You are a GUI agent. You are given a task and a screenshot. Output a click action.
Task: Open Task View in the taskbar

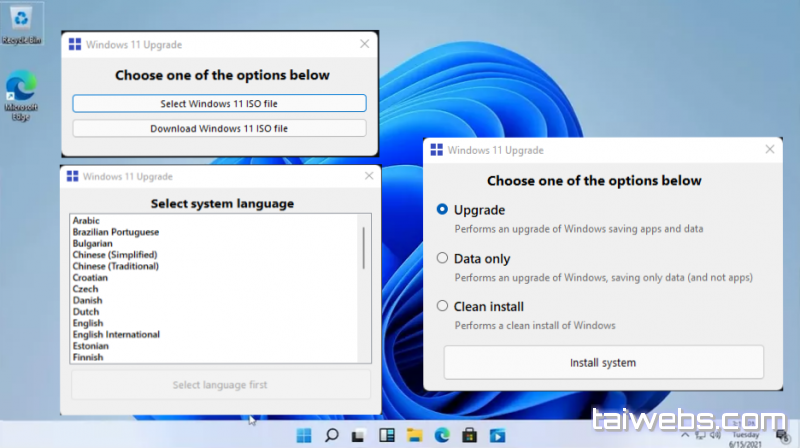tap(359, 435)
